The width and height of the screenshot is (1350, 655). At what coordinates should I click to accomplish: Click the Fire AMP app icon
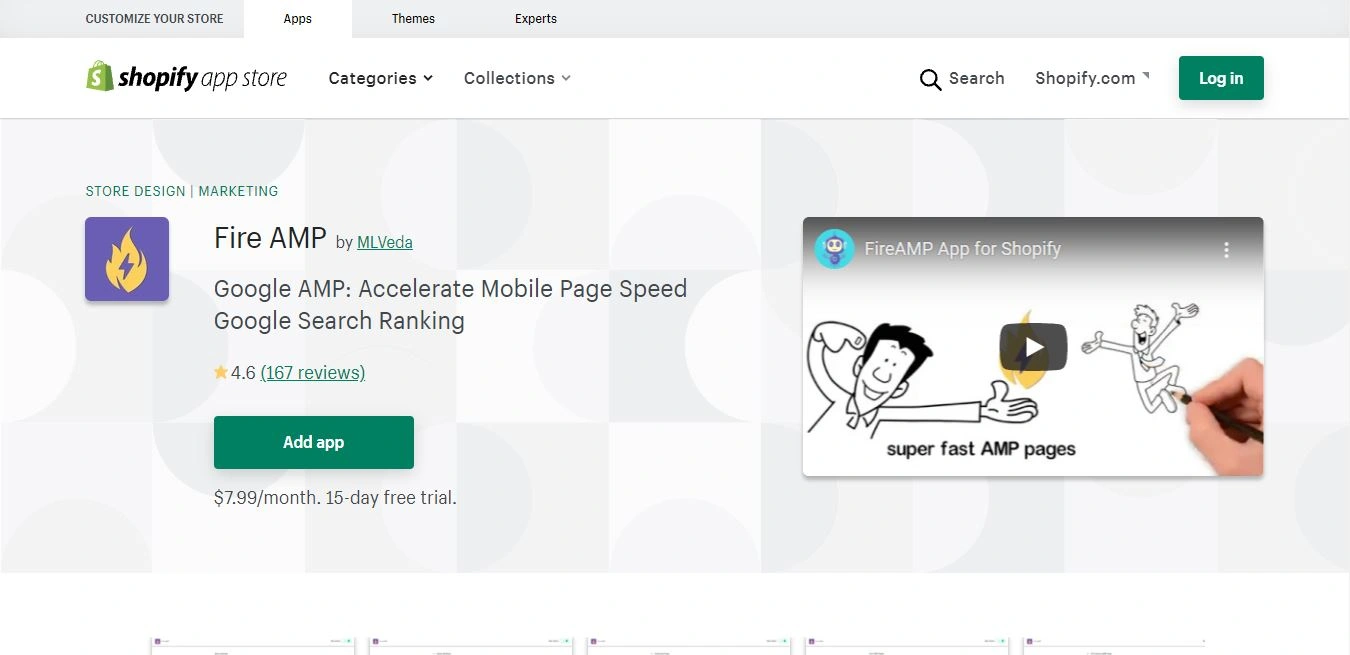click(x=127, y=259)
